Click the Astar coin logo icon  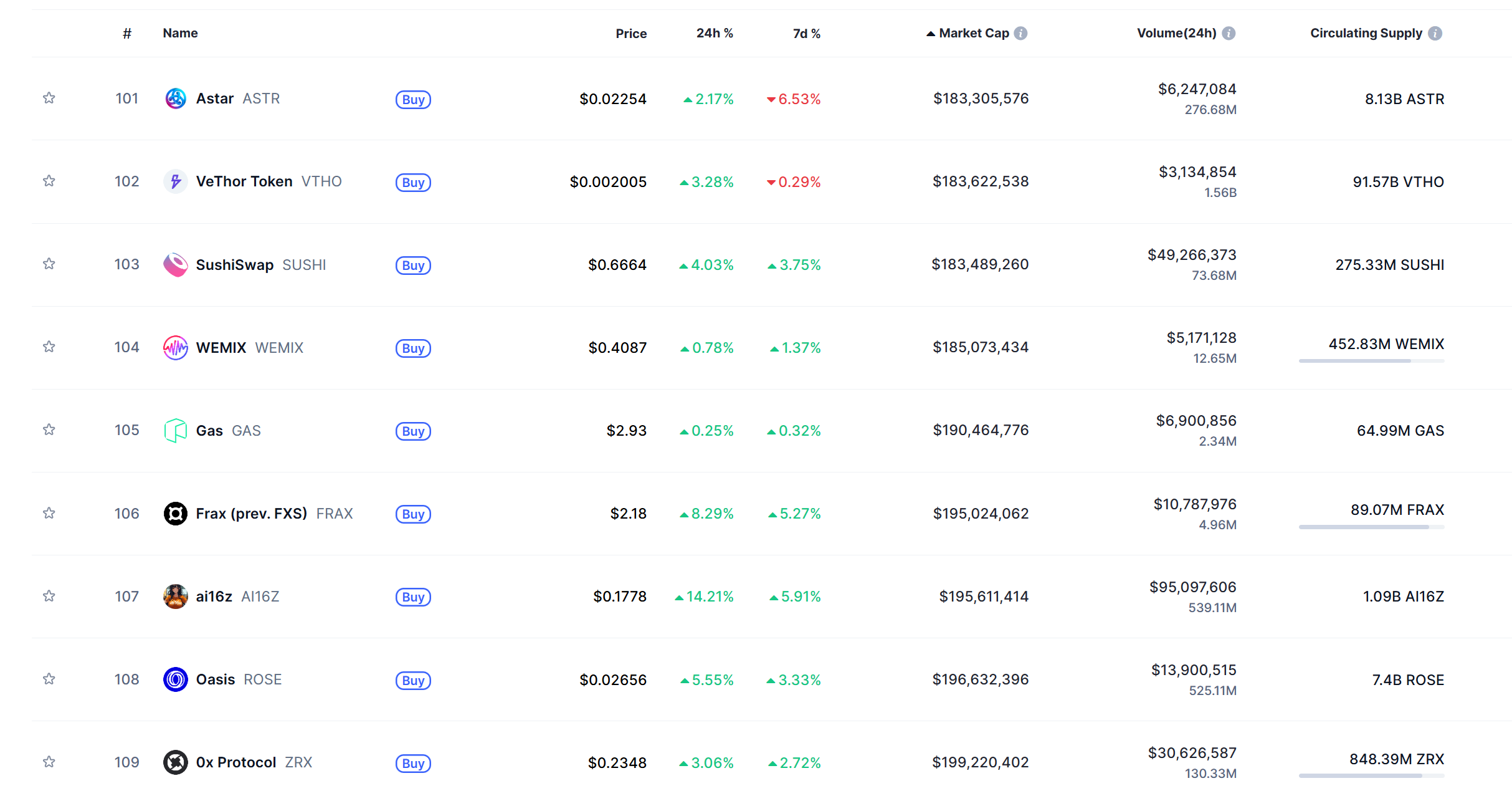click(175, 98)
